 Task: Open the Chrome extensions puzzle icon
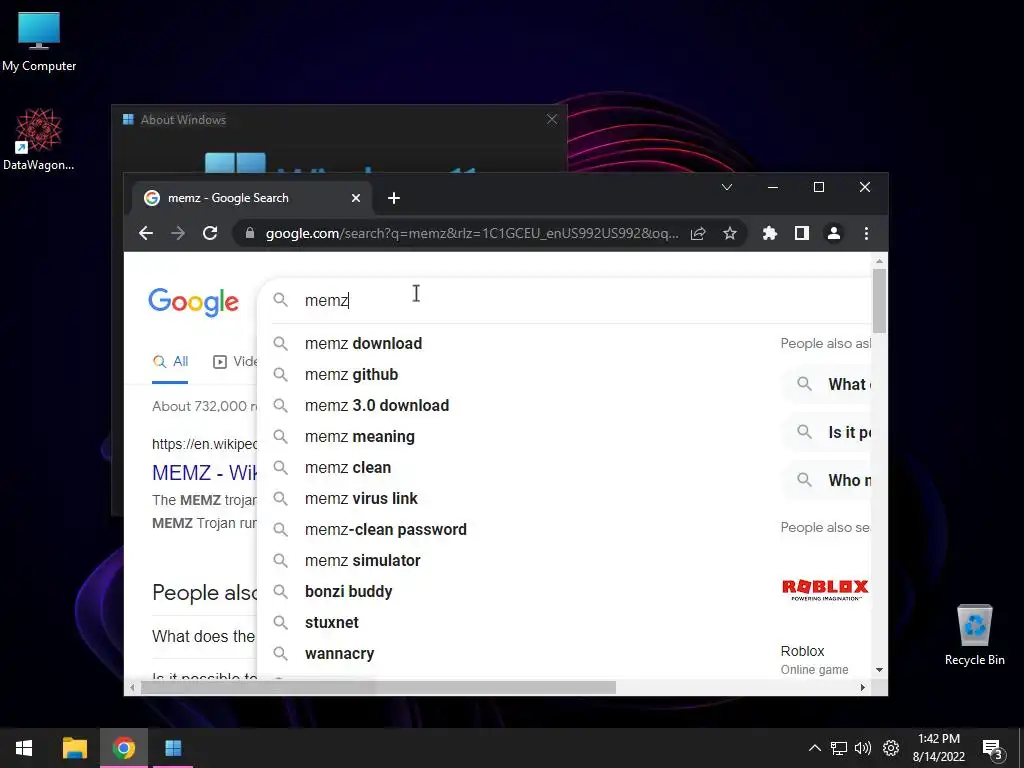pos(770,233)
